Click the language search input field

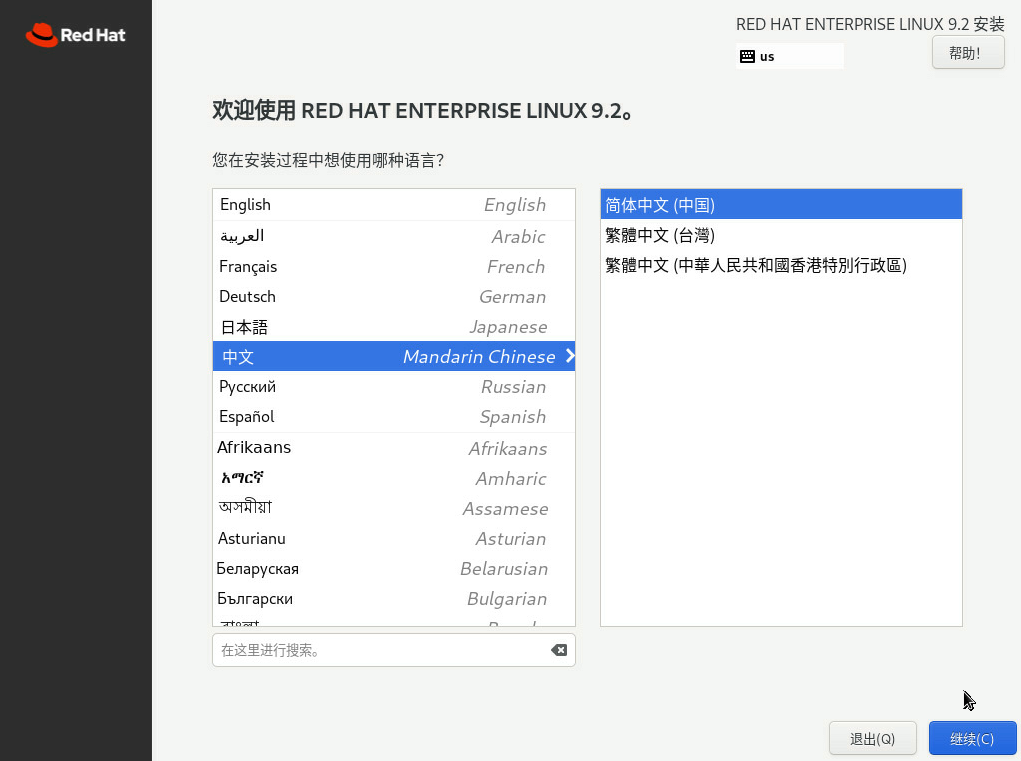[380, 650]
